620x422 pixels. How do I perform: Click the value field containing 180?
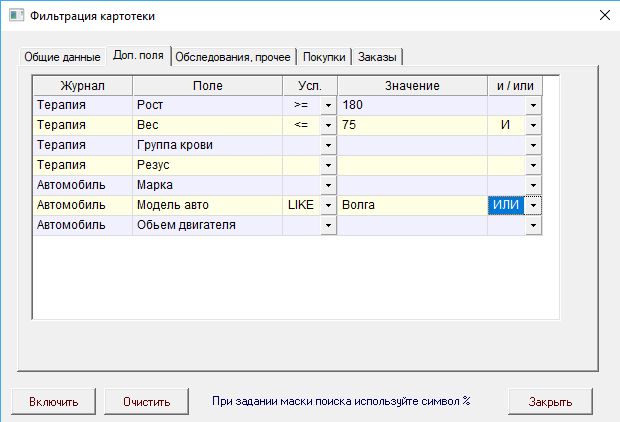pos(412,106)
